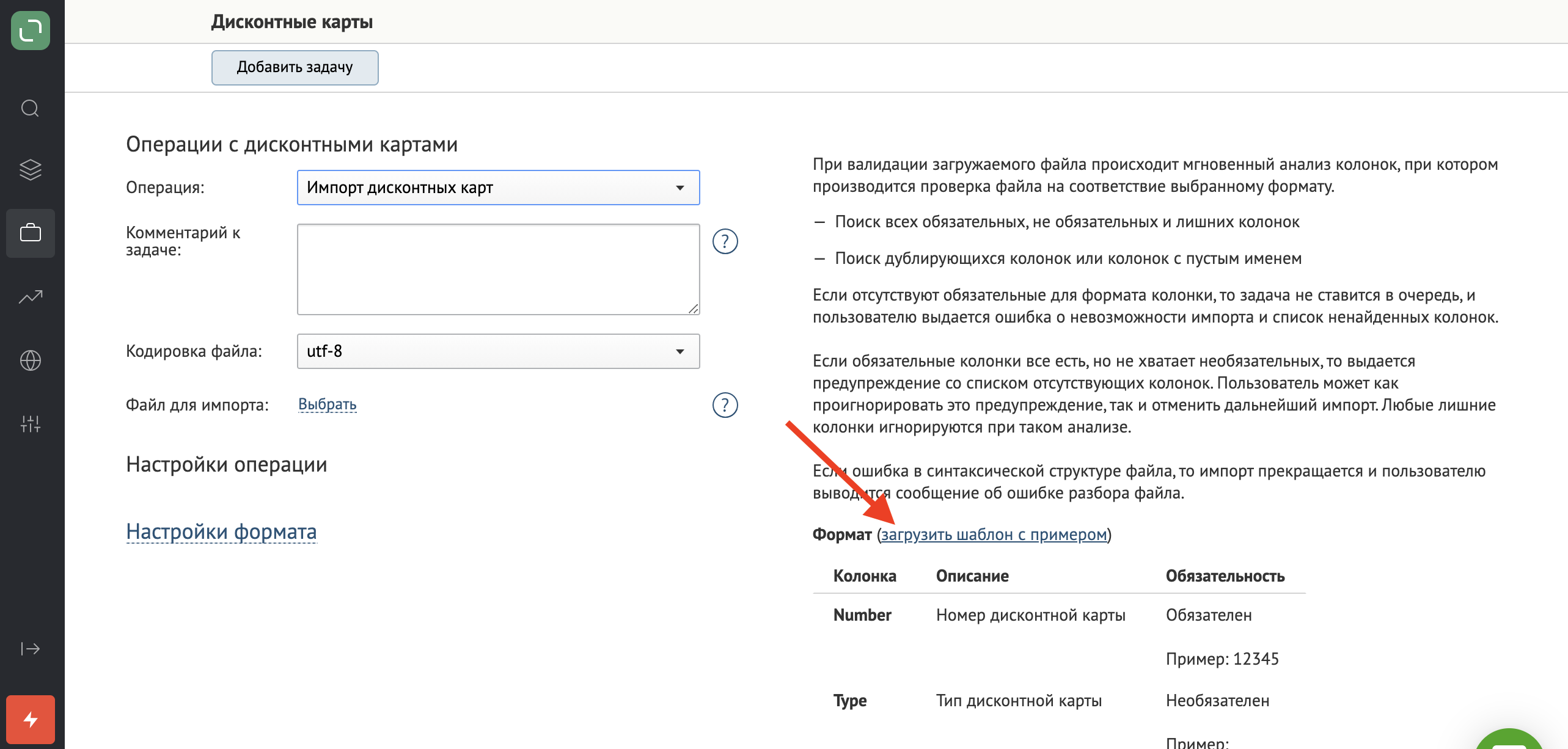Click the Описание table header

(972, 576)
